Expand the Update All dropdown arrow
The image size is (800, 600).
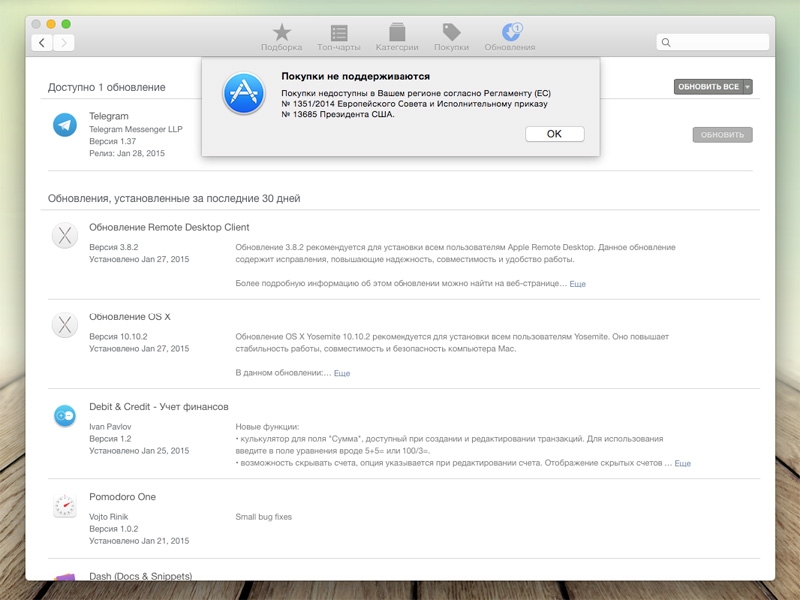click(747, 87)
